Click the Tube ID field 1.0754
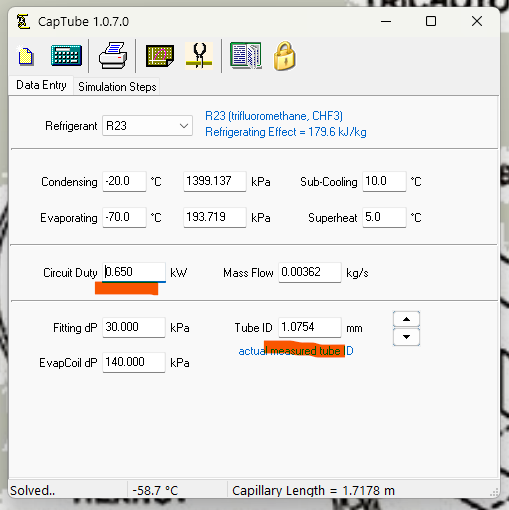The width and height of the screenshot is (509, 510). [x=310, y=327]
